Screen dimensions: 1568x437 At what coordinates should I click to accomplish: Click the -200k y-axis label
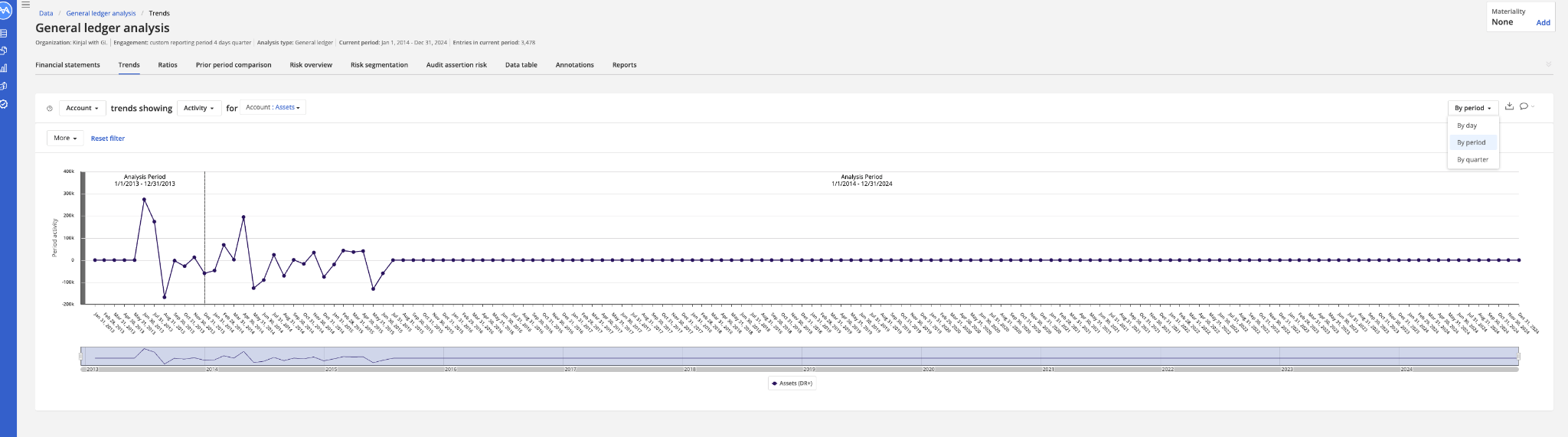(68, 304)
